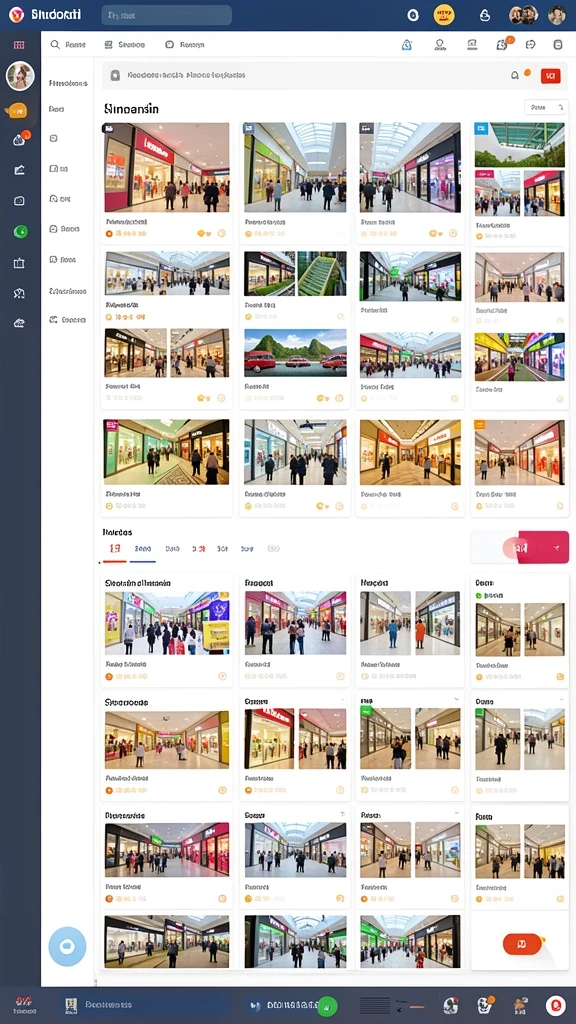Toggle the green play button in bottom bar
The width and height of the screenshot is (576, 1024).
click(x=328, y=1005)
